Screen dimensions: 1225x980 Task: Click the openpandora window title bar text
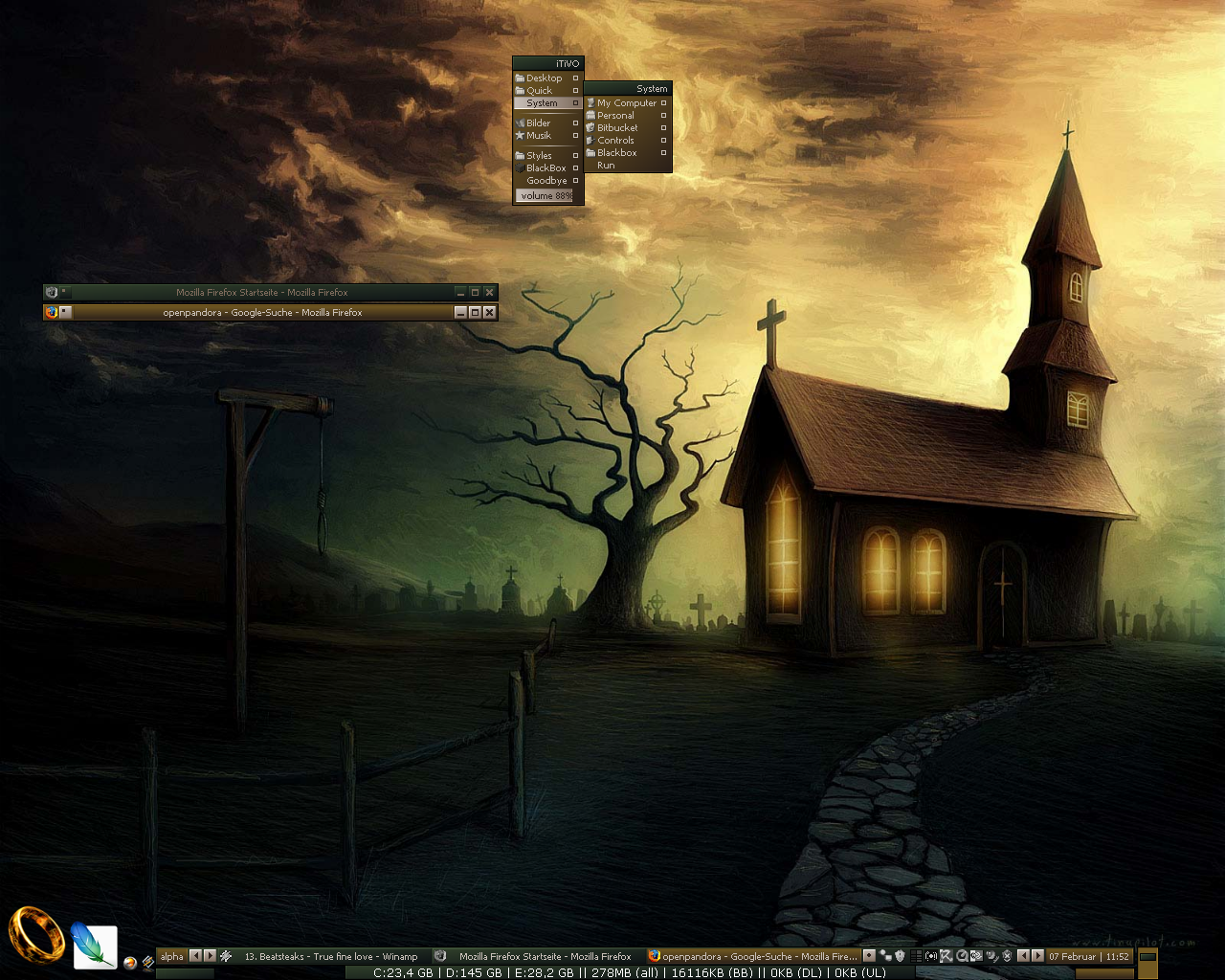point(262,312)
